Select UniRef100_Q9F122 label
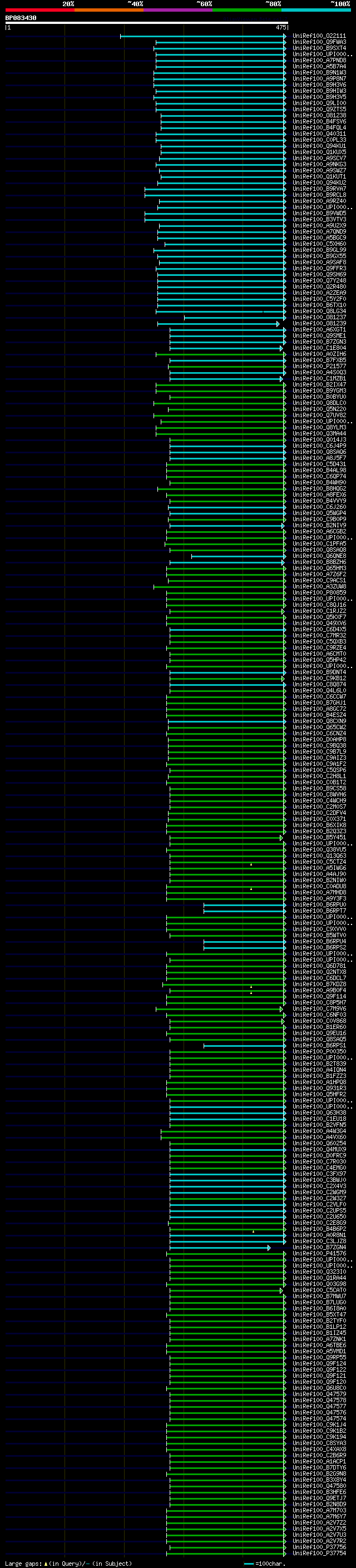356x1568 pixels. pos(319,1370)
